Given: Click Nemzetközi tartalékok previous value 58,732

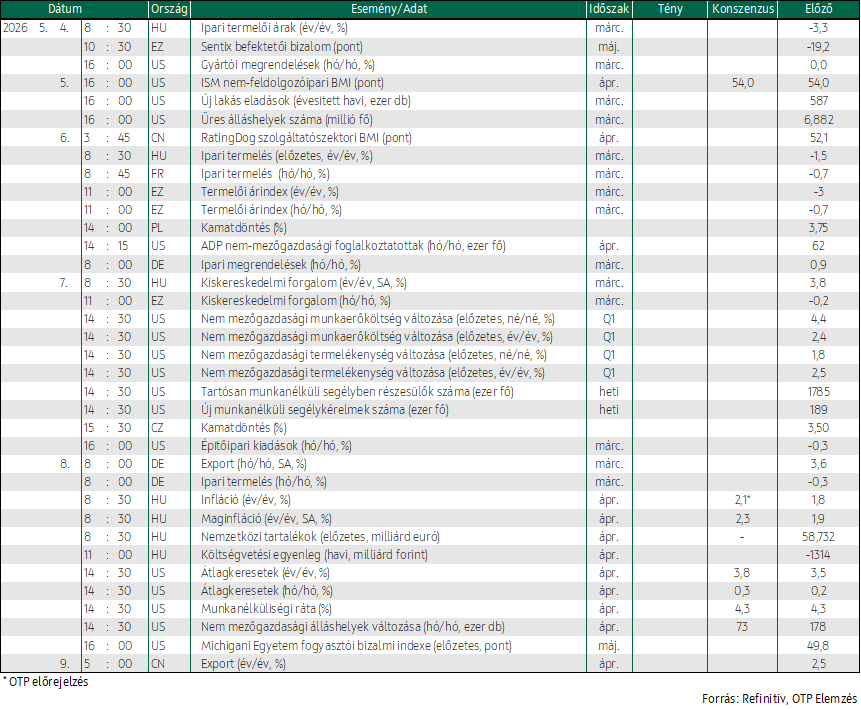Looking at the screenshot, I should tap(818, 537).
